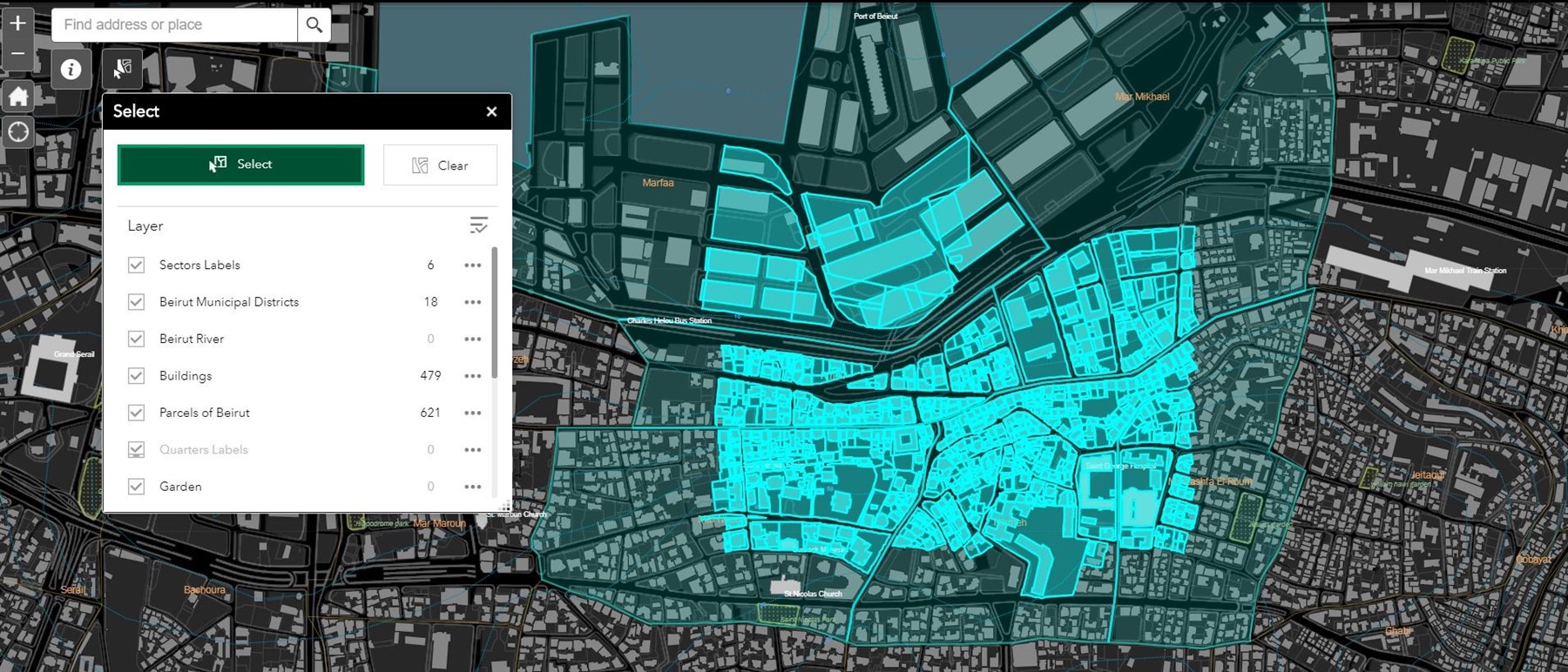Click the Grand Serail map label
The image size is (1568, 672).
point(74,354)
